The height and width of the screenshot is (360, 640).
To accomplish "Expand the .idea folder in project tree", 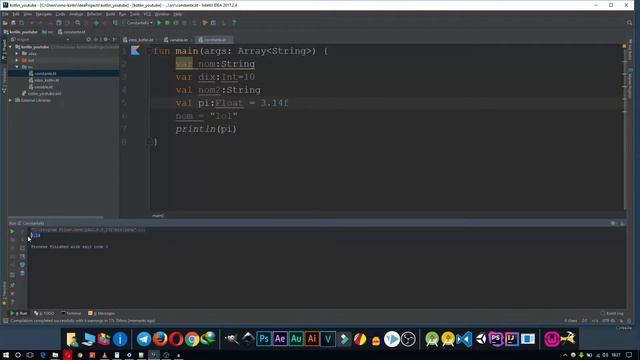I will coord(17,53).
